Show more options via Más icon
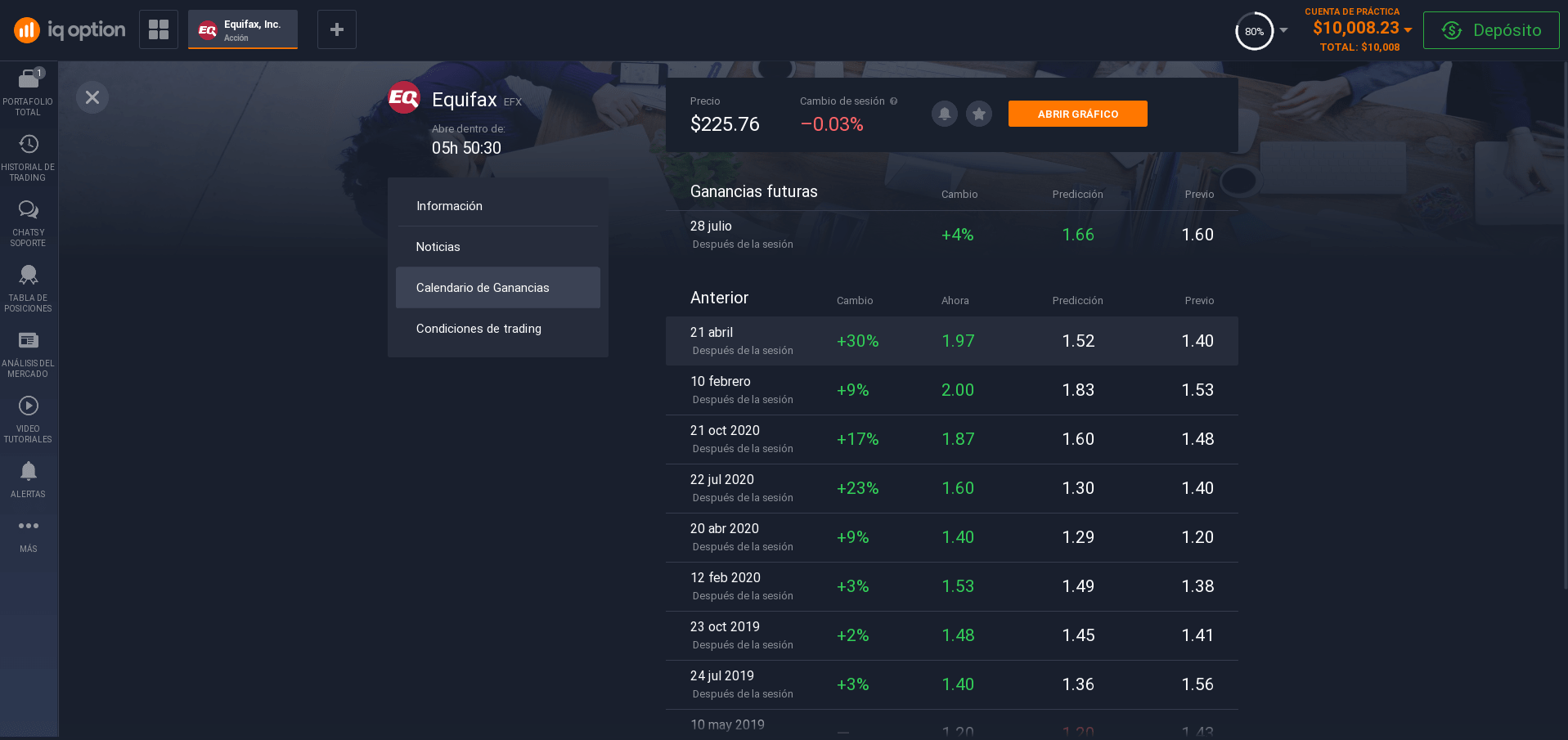Screen dimensions: 1568x740 coord(28,536)
